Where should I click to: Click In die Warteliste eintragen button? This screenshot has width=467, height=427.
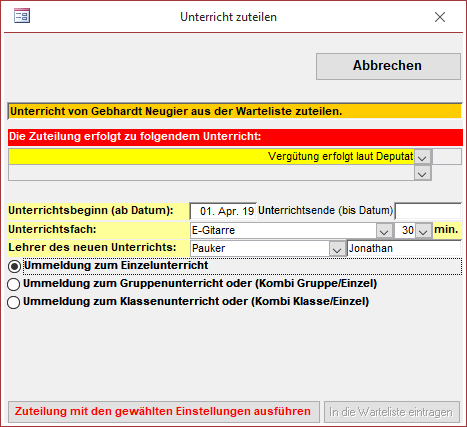[x=392, y=412]
